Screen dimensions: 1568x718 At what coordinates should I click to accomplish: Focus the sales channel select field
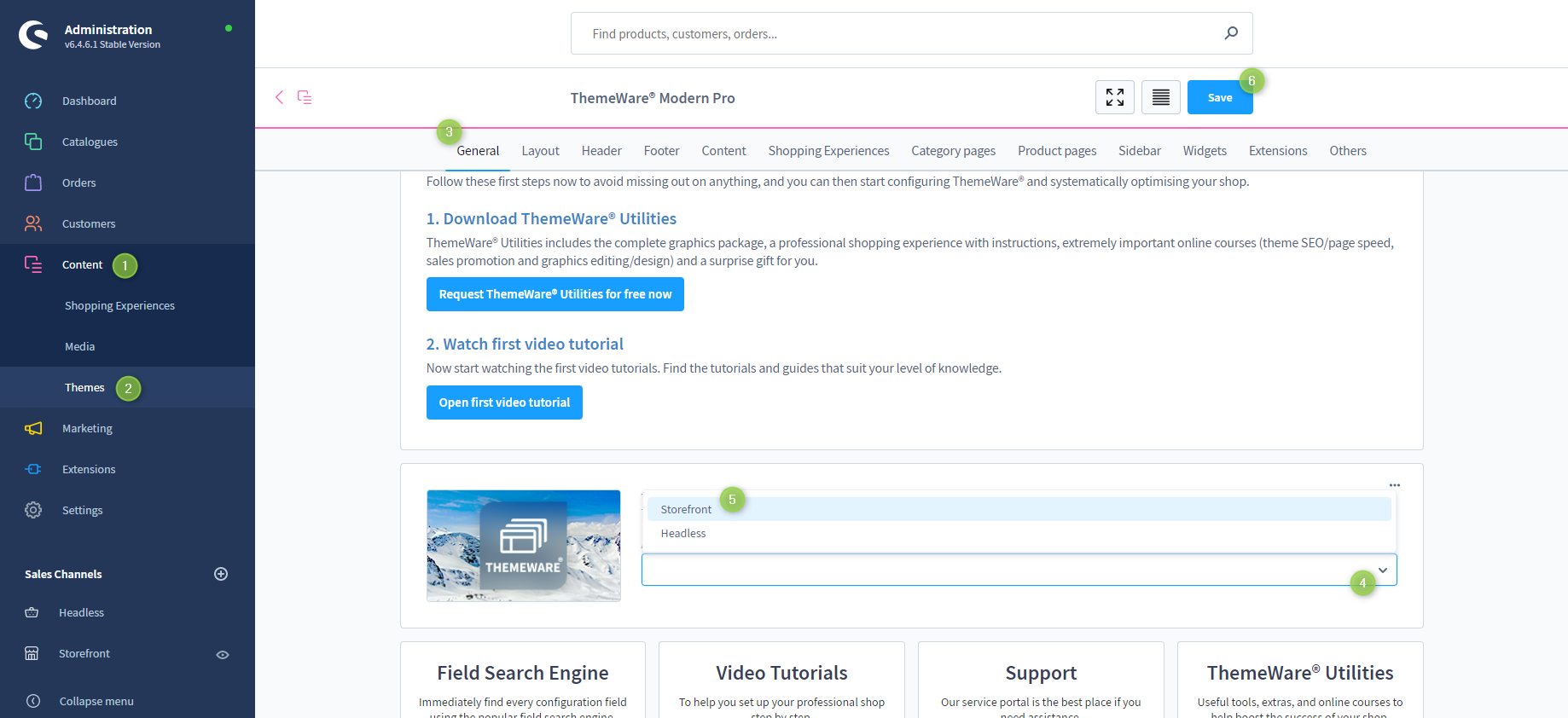click(1019, 570)
